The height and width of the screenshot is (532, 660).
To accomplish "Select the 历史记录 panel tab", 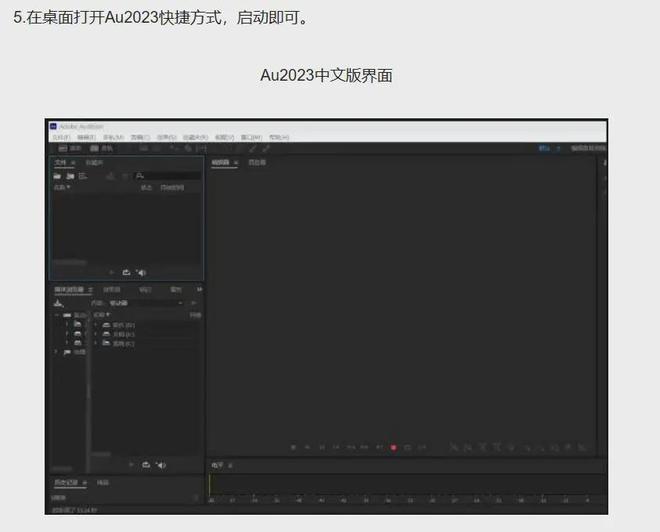I will pos(67,482).
